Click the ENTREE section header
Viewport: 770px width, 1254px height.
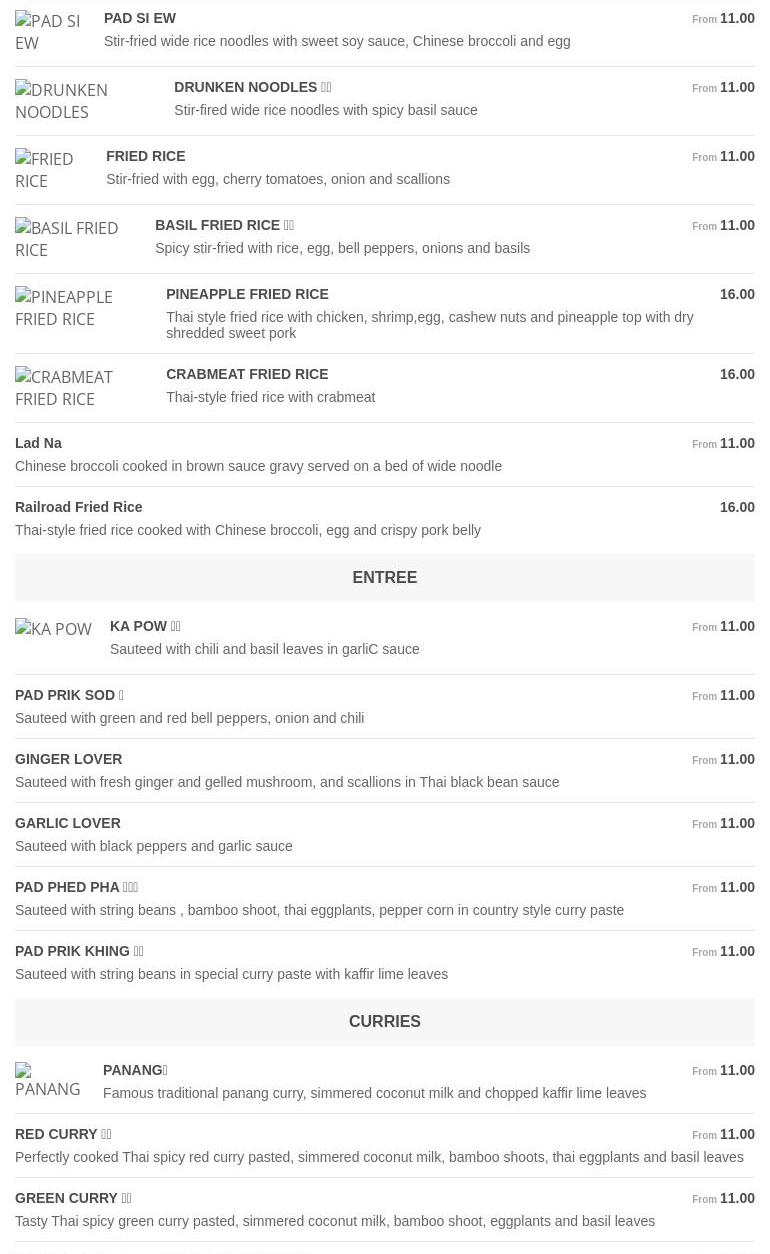click(x=384, y=578)
